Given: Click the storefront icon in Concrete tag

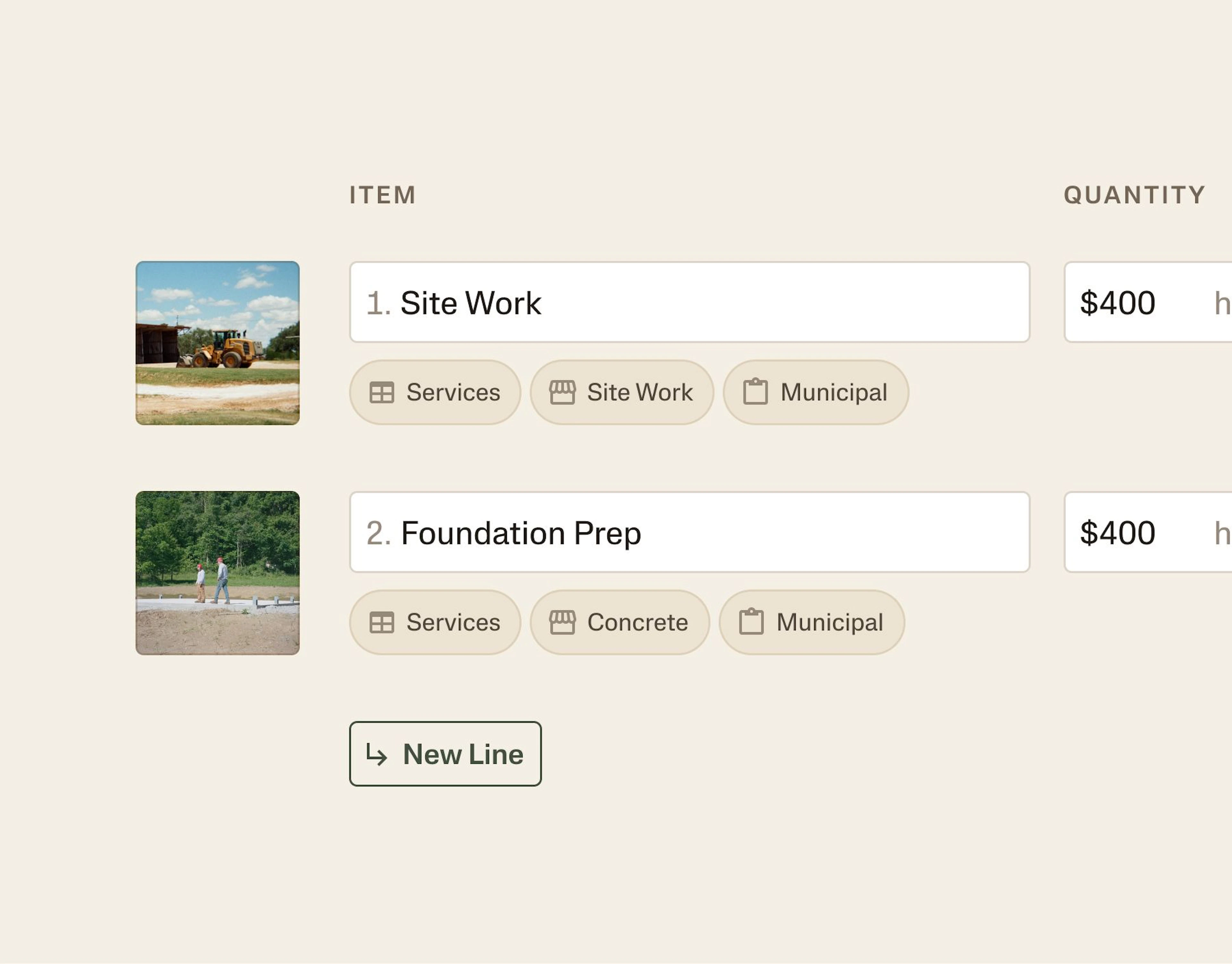Looking at the screenshot, I should 562,623.
